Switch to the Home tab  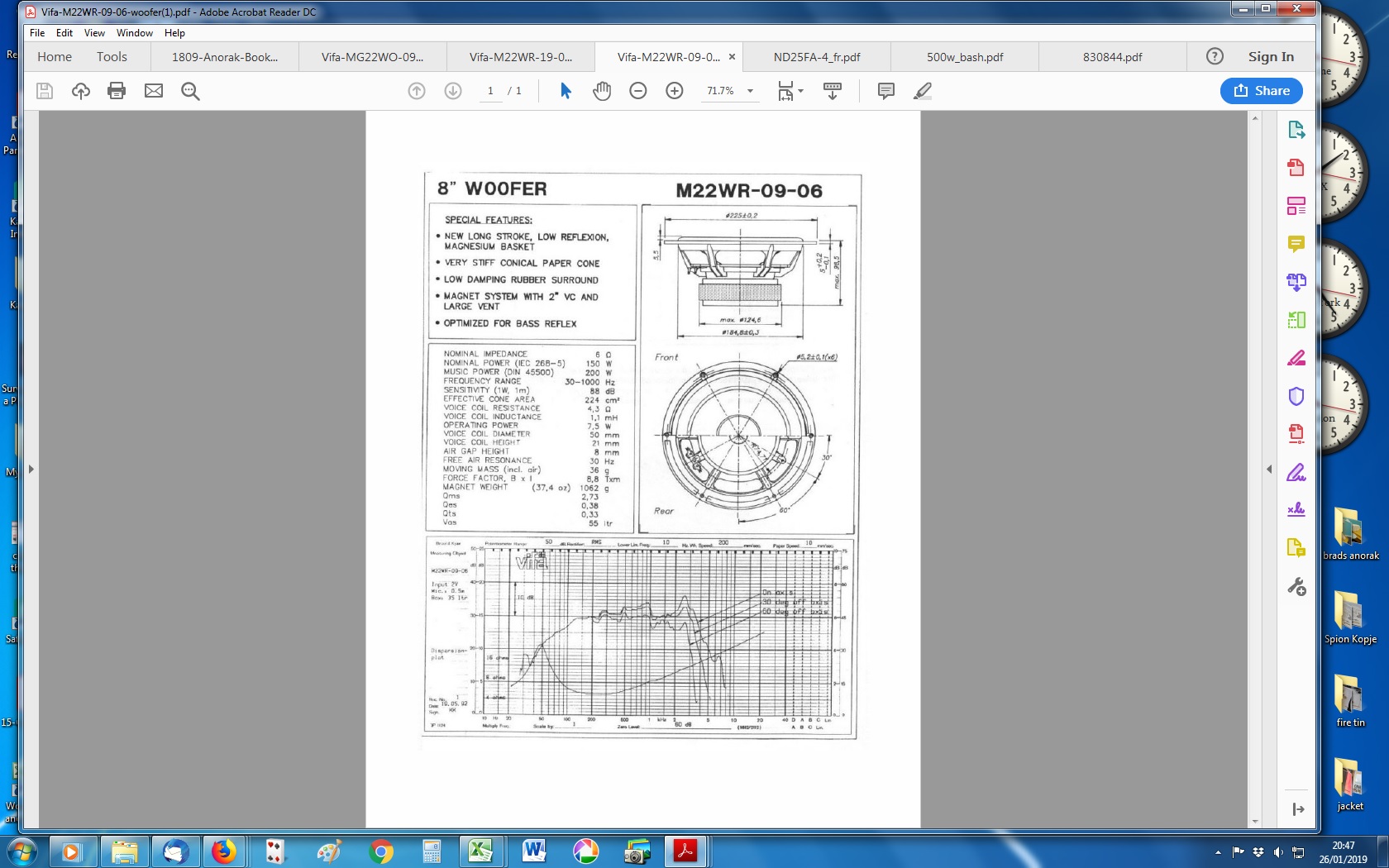click(55, 57)
